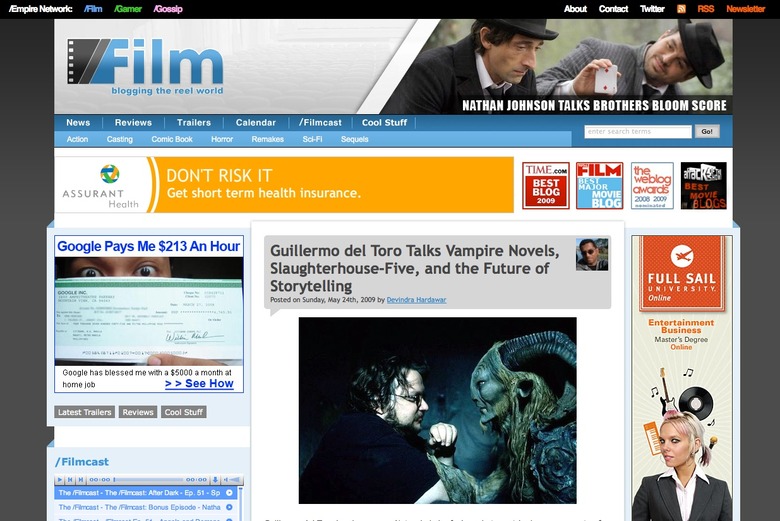Browse the Horror category
The image size is (780, 521).
pyautogui.click(x=222, y=139)
